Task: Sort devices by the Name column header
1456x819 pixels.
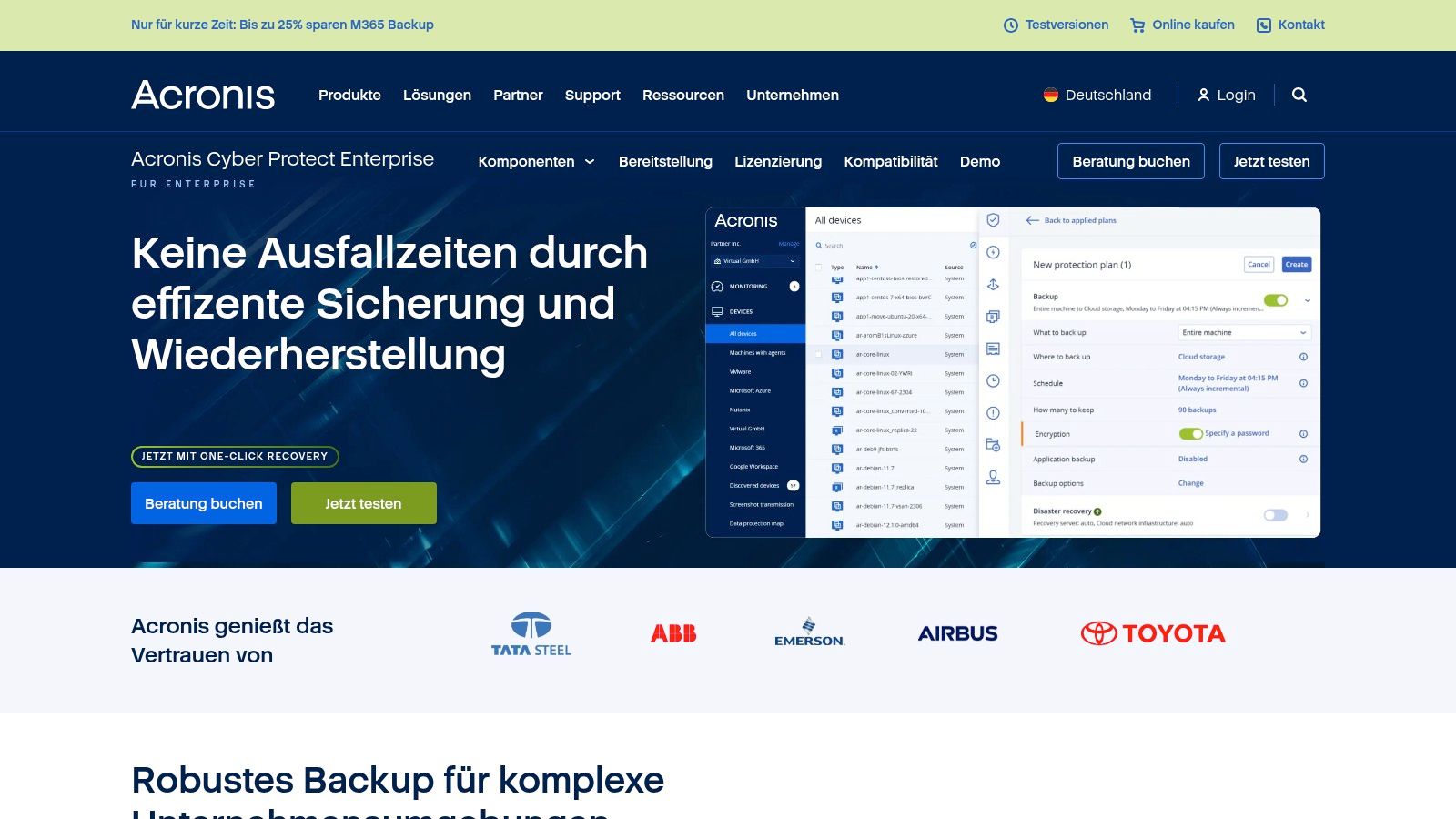Action: 867,268
